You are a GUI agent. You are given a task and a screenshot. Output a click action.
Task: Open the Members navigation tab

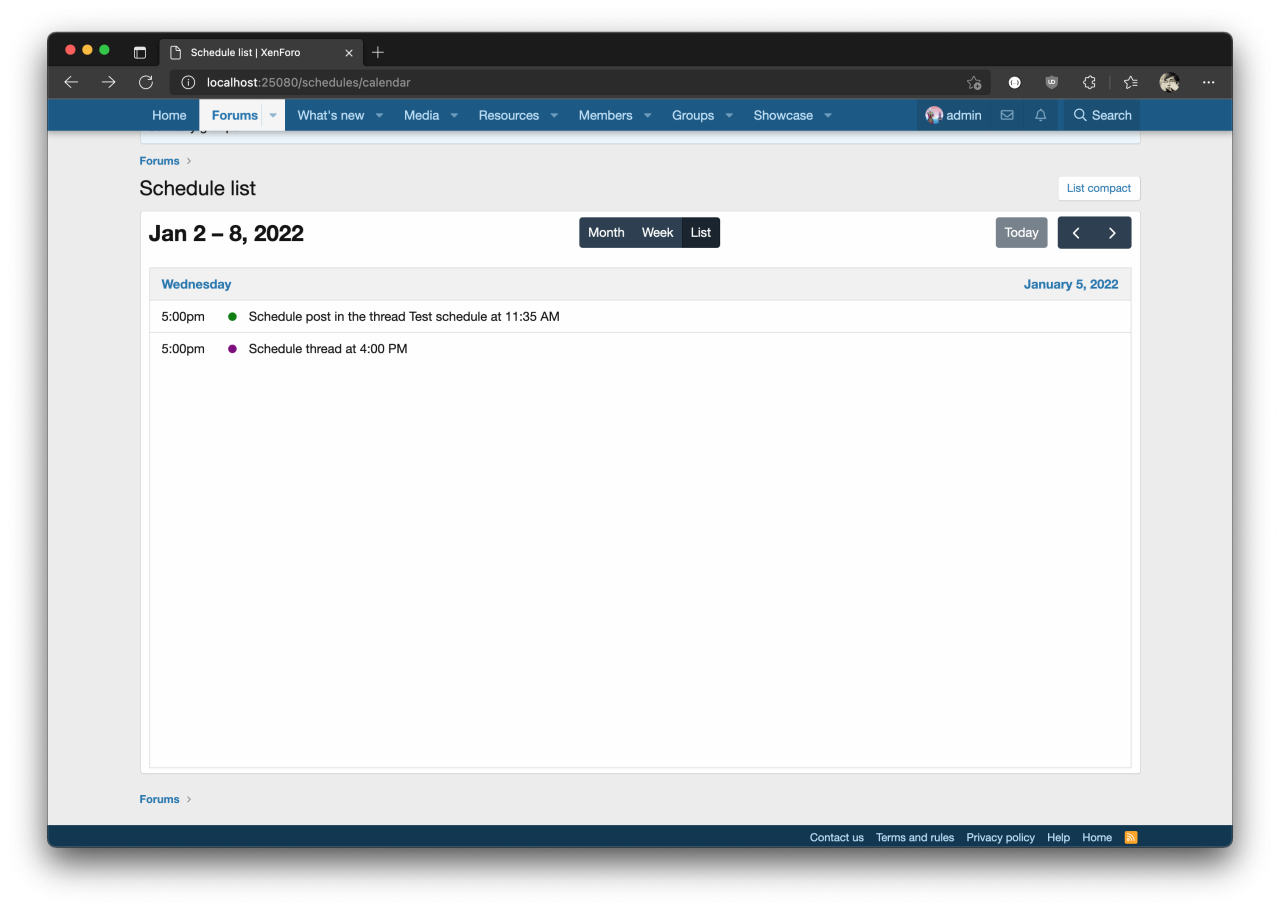click(605, 115)
